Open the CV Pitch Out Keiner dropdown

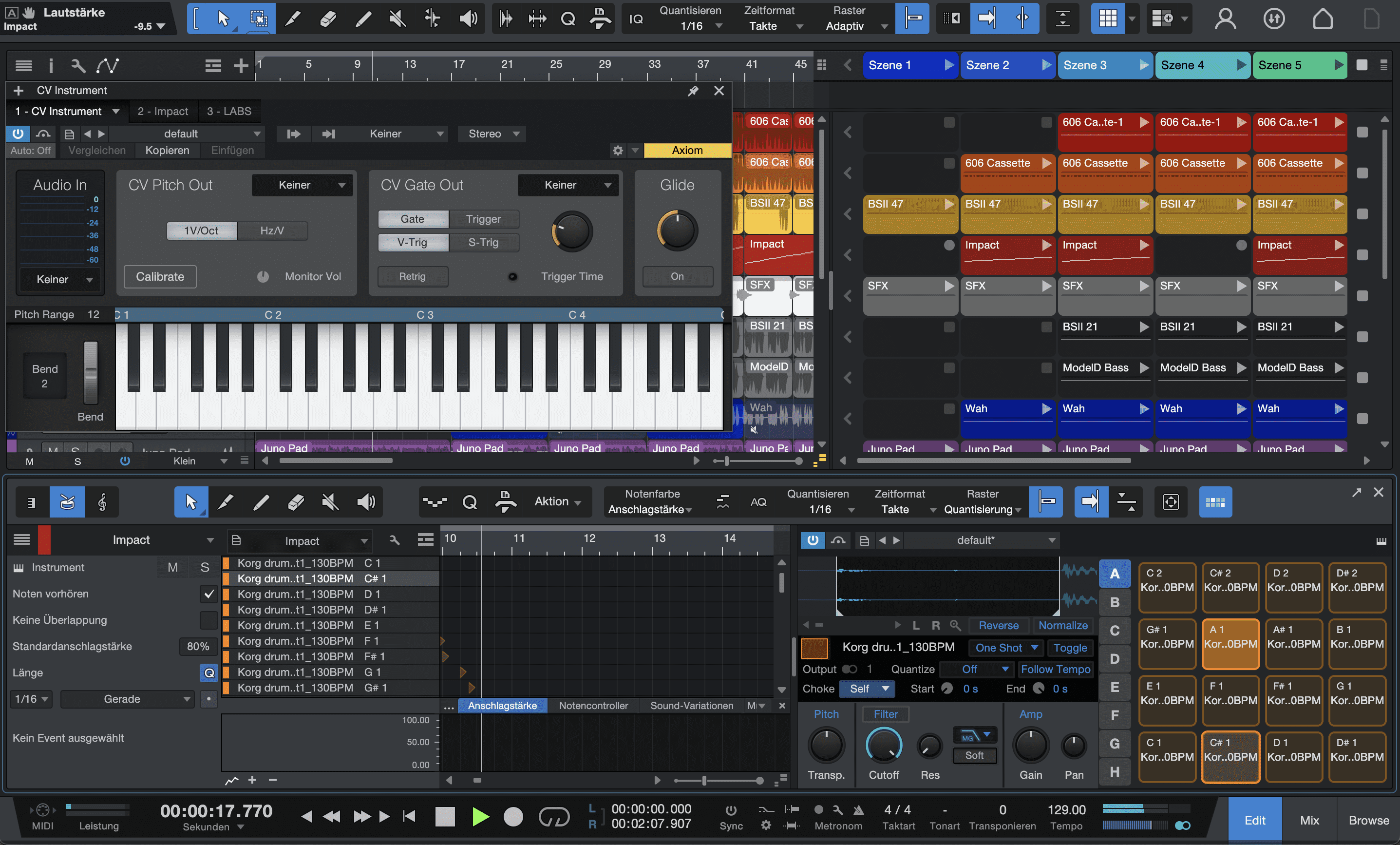click(x=303, y=185)
